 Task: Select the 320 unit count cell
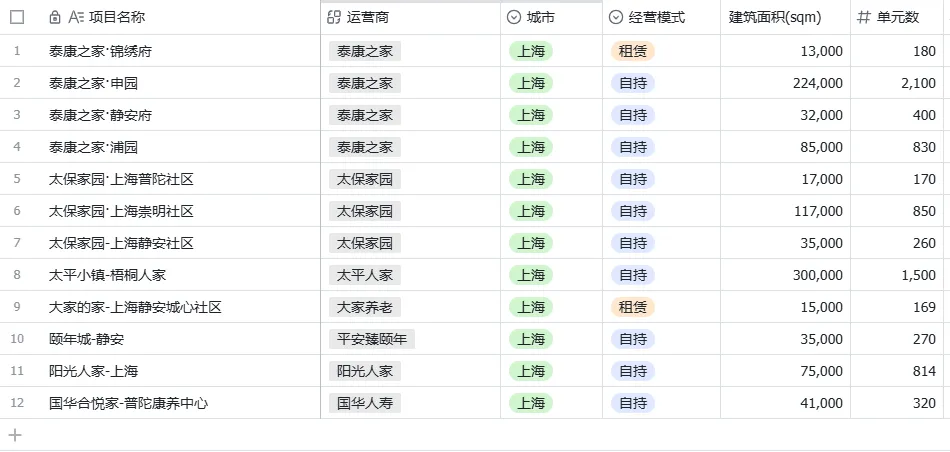point(897,403)
